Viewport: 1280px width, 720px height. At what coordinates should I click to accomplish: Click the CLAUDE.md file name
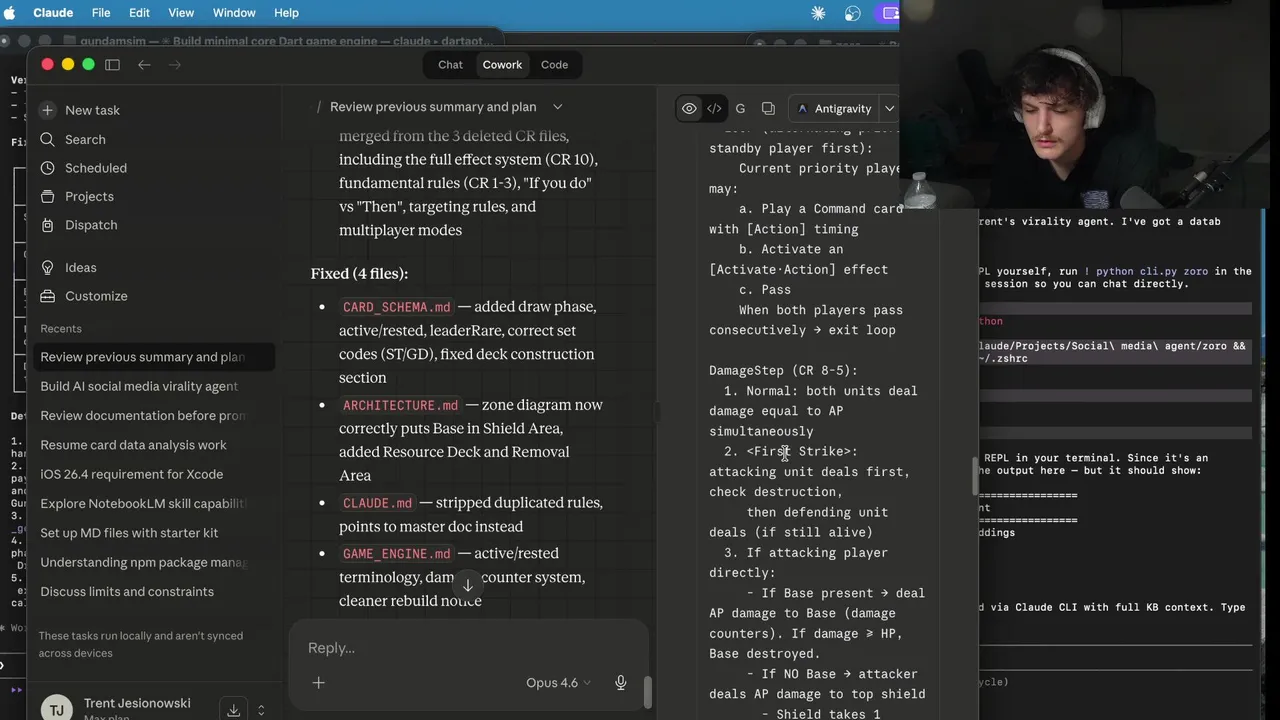[x=377, y=503]
